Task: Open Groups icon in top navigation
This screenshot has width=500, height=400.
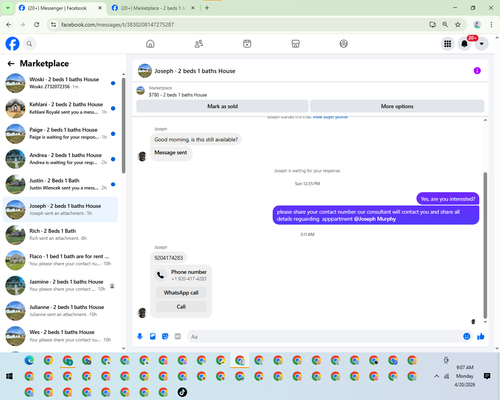Action: 344,44
